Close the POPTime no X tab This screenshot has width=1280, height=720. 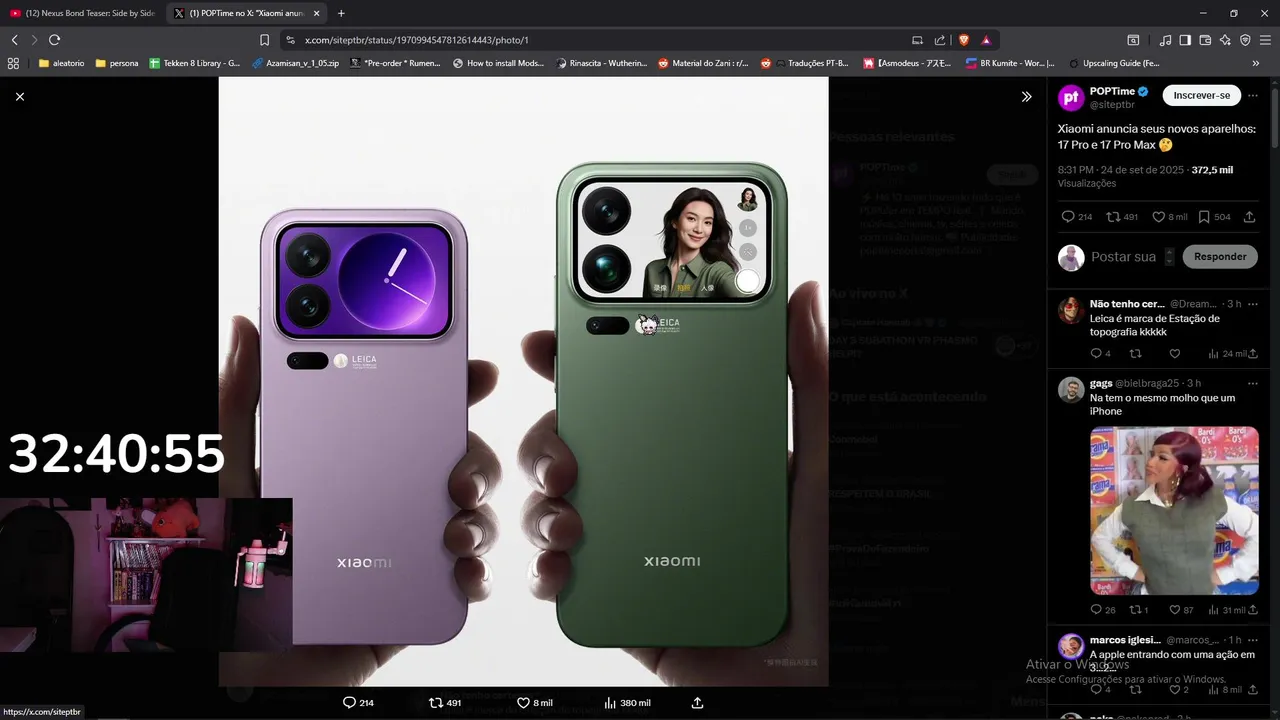tap(317, 13)
